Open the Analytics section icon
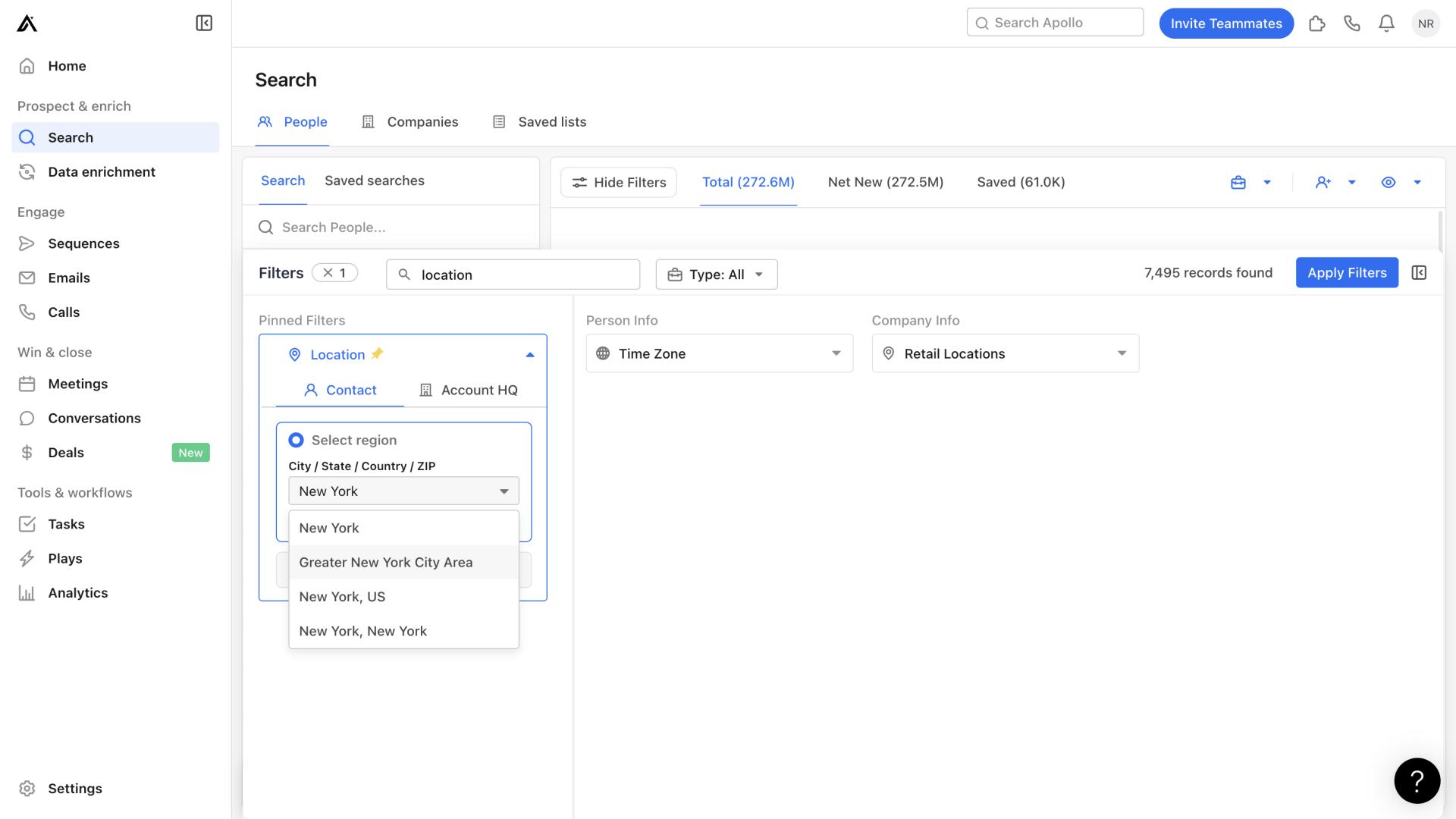Screen dimensions: 1456x819 click(x=27, y=592)
